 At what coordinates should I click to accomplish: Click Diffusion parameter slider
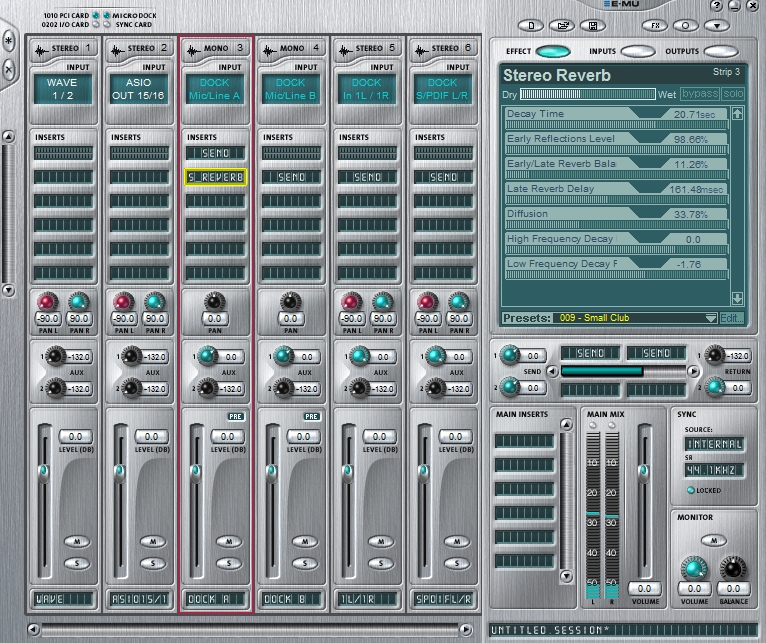tap(616, 225)
